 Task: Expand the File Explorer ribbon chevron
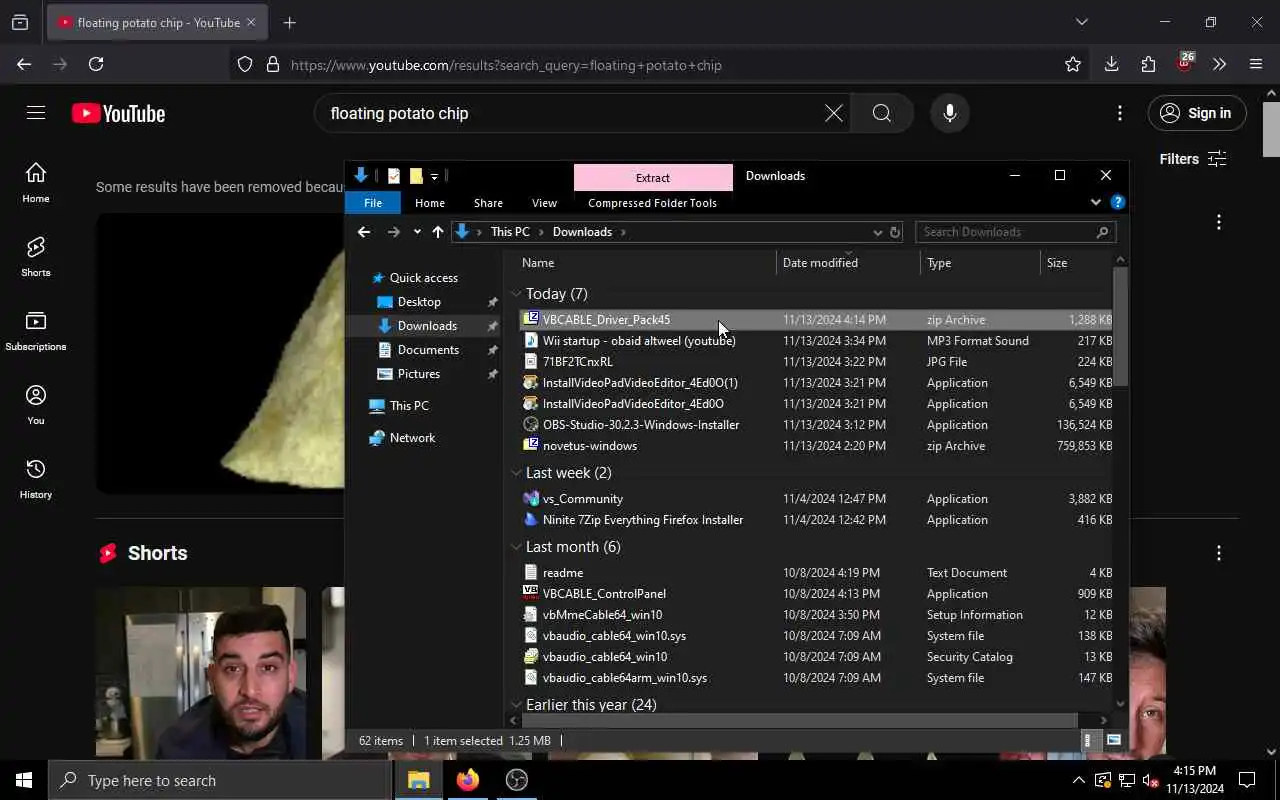[1095, 202]
